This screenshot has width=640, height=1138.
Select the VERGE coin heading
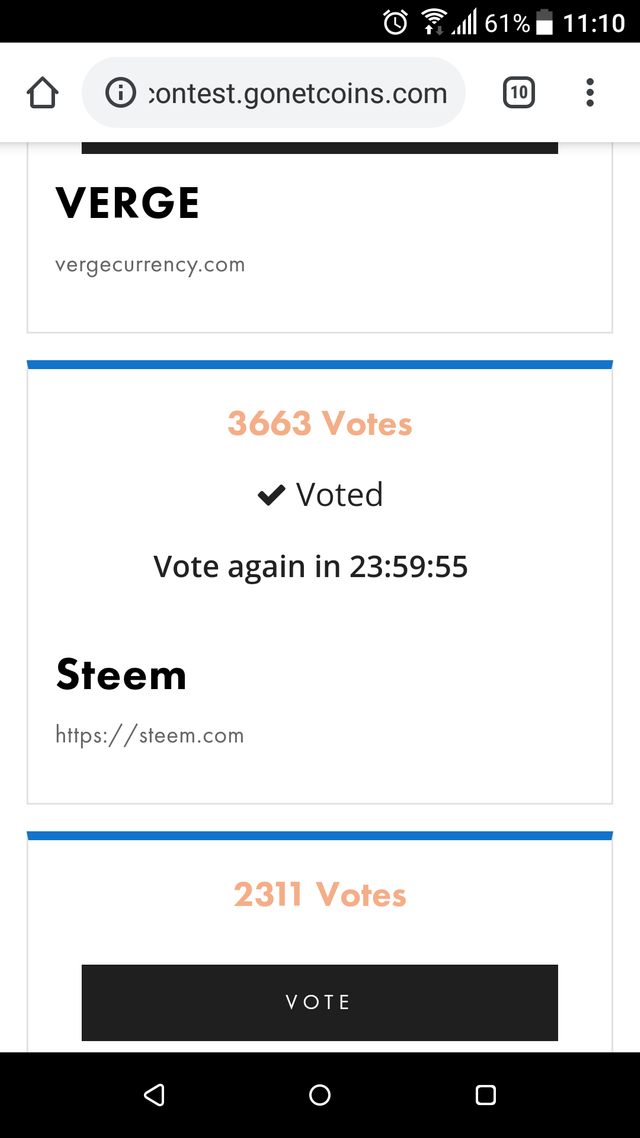coord(128,203)
